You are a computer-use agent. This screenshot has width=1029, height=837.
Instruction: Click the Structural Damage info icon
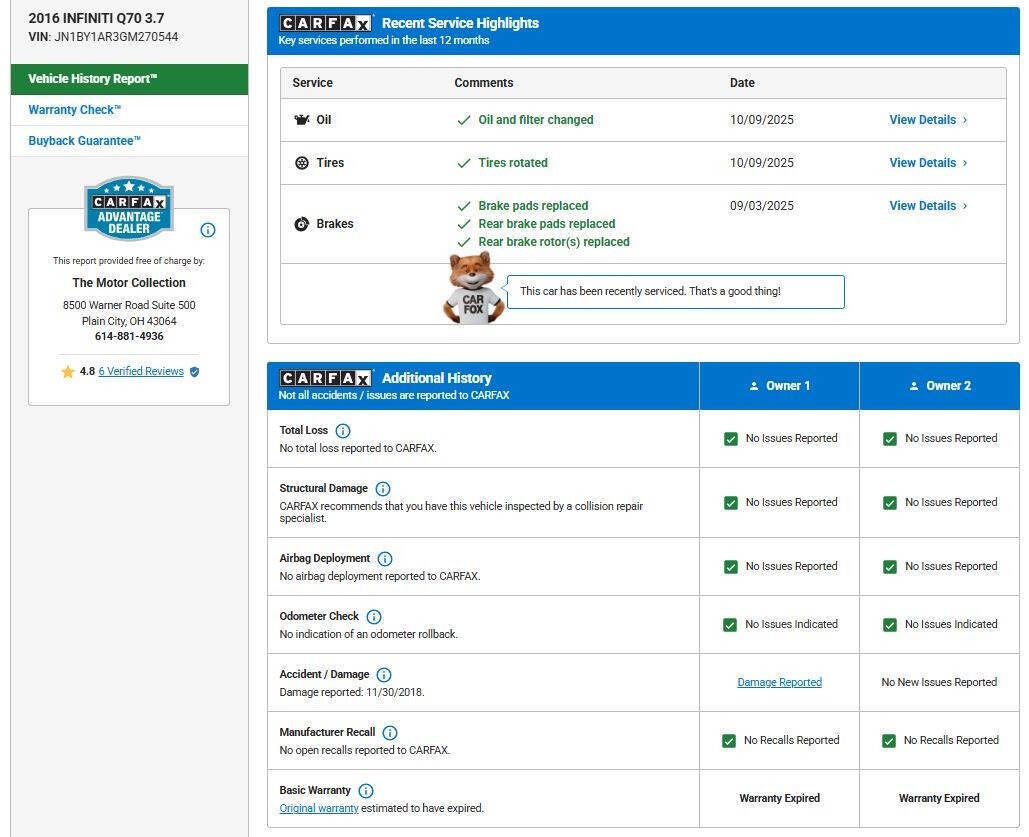(383, 489)
